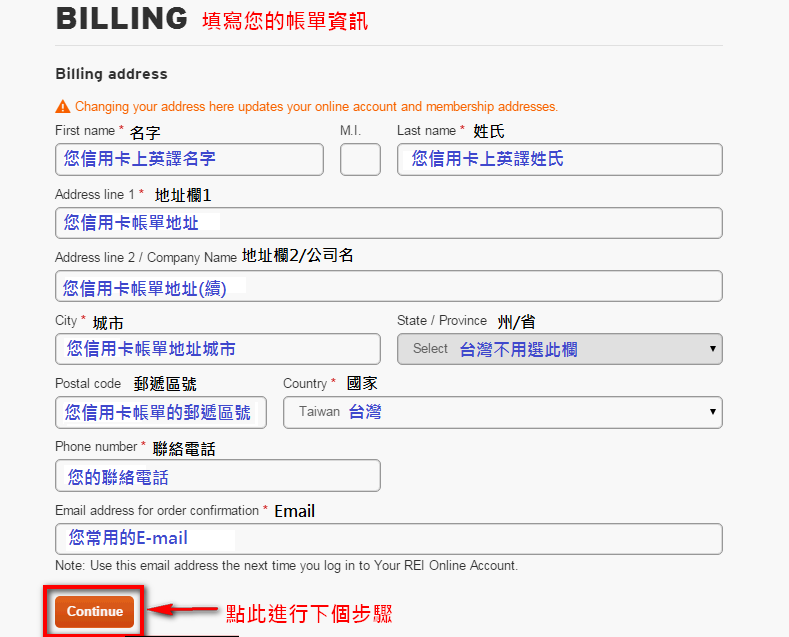Click the Postal code input field
The width and height of the screenshot is (789, 637).
pyautogui.click(x=161, y=413)
